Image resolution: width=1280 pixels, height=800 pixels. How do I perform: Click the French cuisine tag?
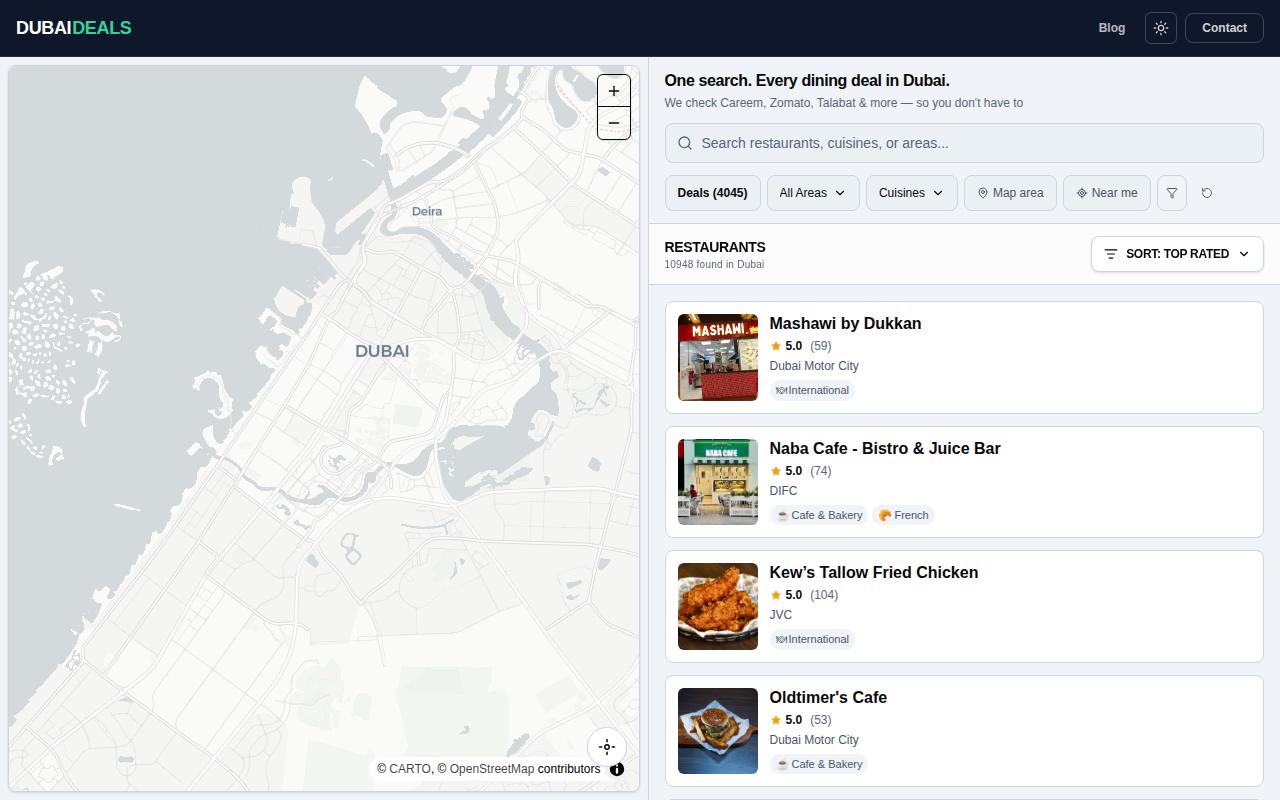[904, 515]
